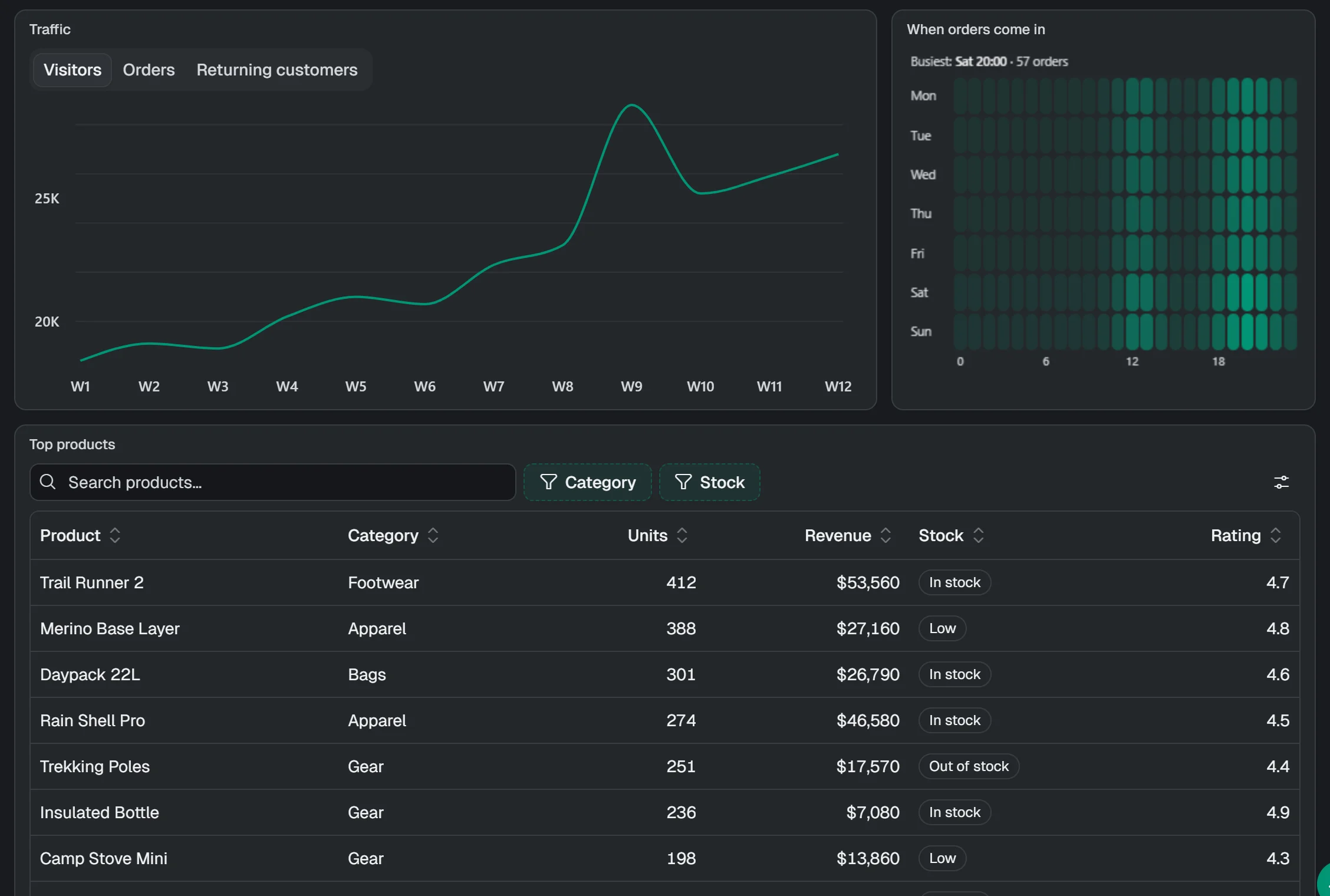Select the Camp Stove Mini product

pos(104,858)
